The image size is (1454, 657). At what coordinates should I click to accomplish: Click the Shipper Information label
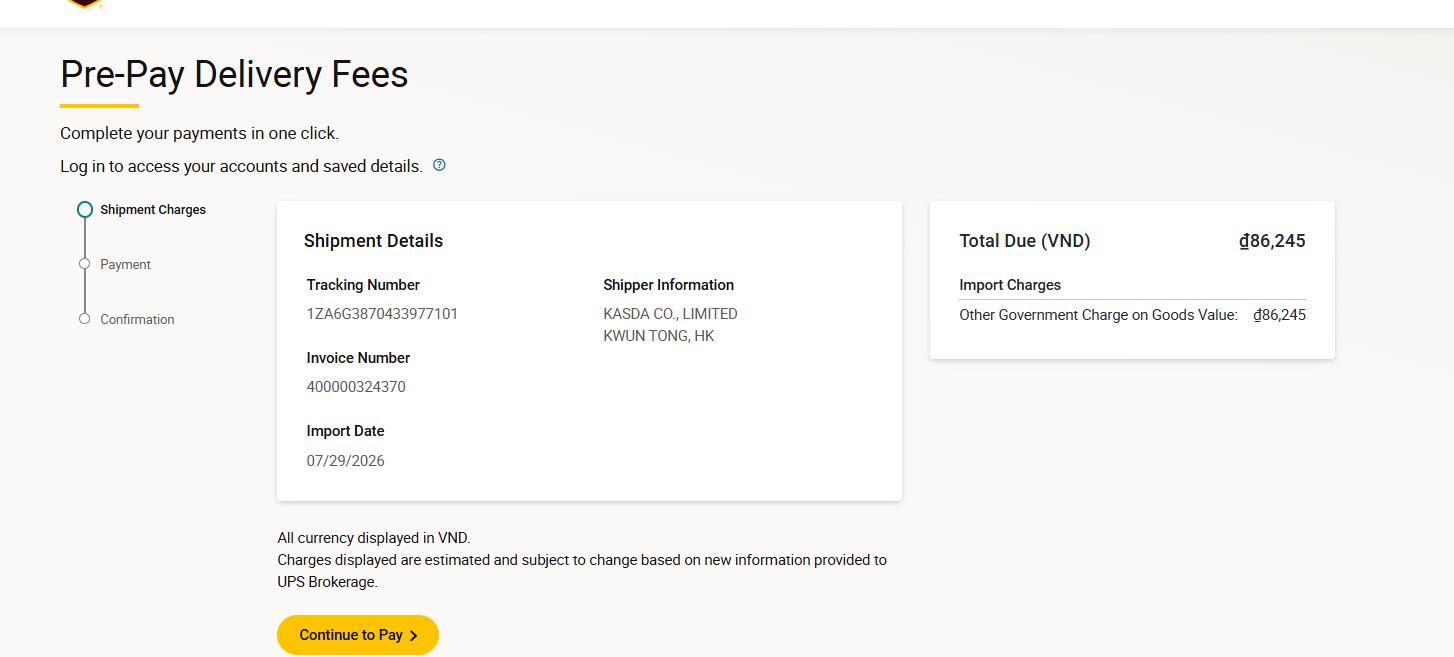point(668,285)
